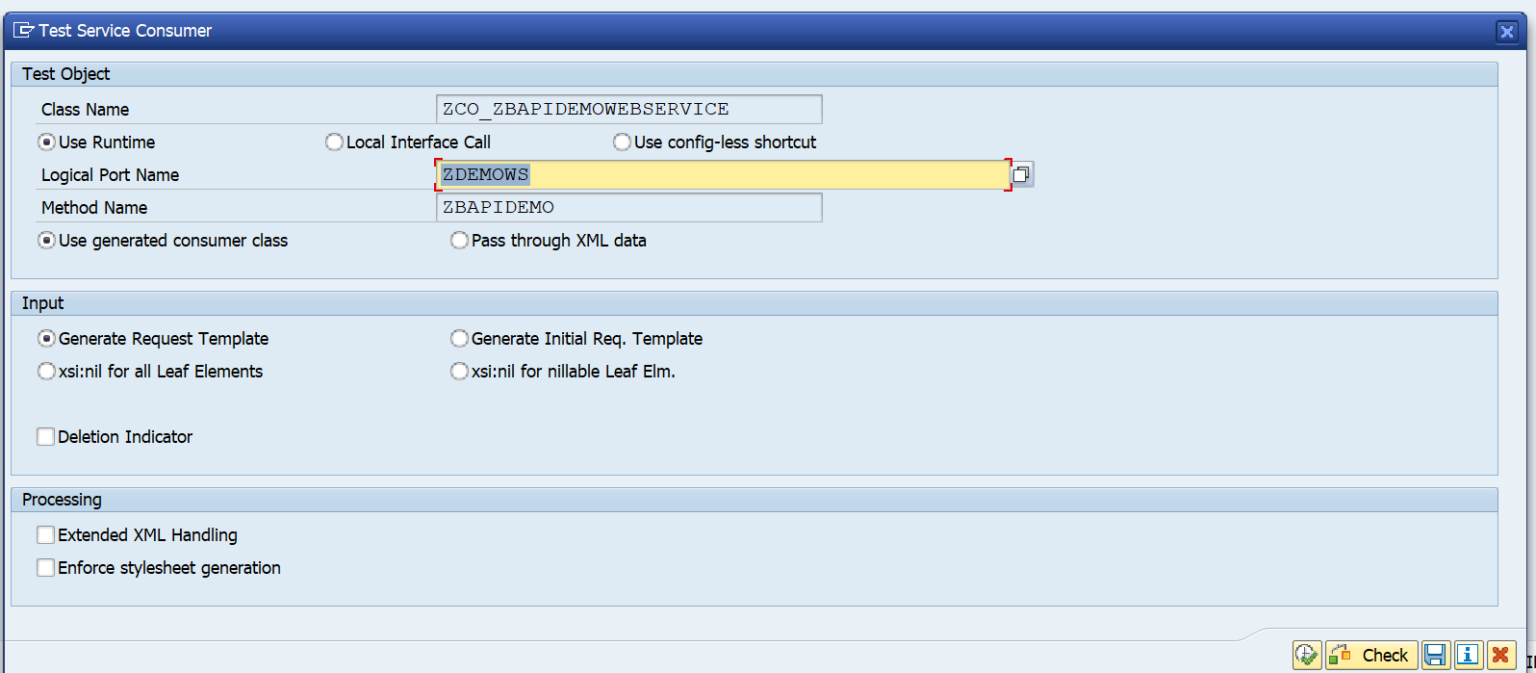Screen dimensions: 1536x673
Task: Select the Local Interface Call option
Action: click(334, 142)
